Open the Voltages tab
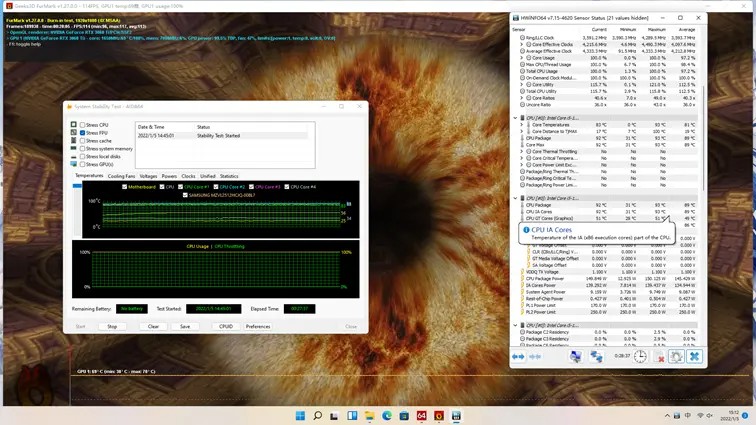Image resolution: width=756 pixels, height=425 pixels. click(x=148, y=176)
